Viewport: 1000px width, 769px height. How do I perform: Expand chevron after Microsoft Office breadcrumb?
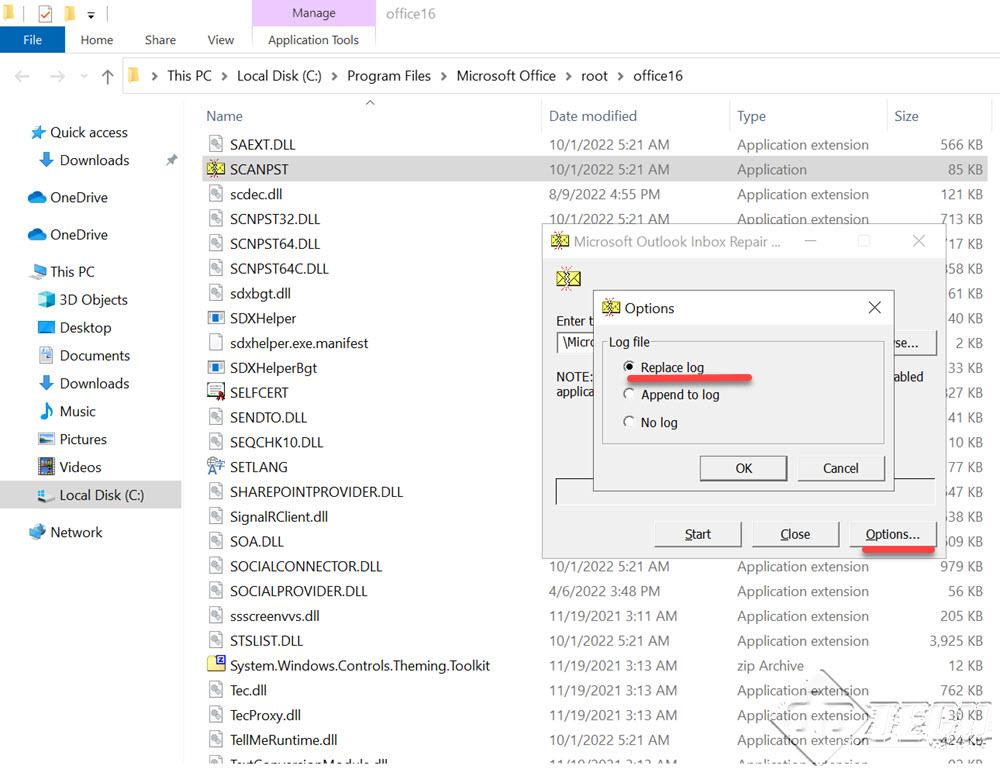(568, 77)
